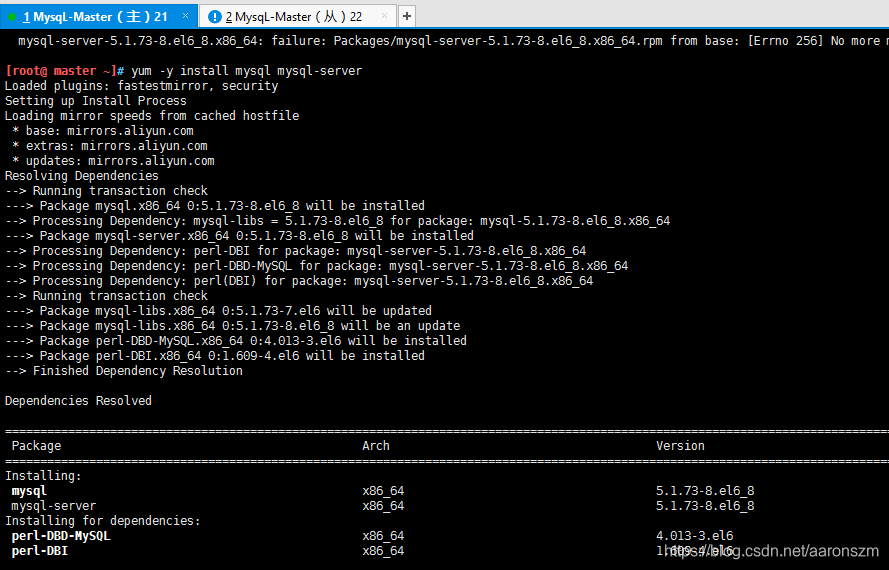The width and height of the screenshot is (889, 570).
Task: Click the 'Installing:' section label
Action: (43, 476)
